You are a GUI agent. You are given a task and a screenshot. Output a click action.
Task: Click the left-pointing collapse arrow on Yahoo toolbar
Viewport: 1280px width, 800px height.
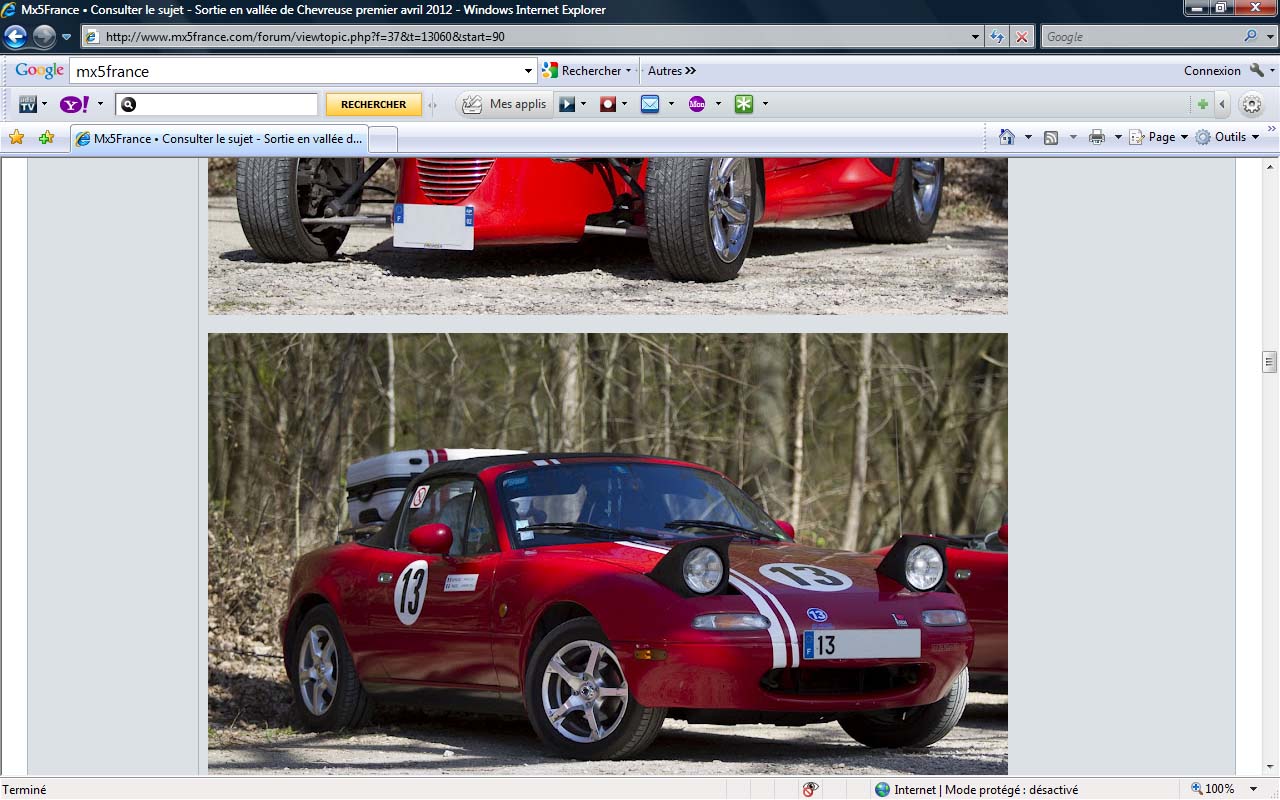pyautogui.click(x=1221, y=104)
